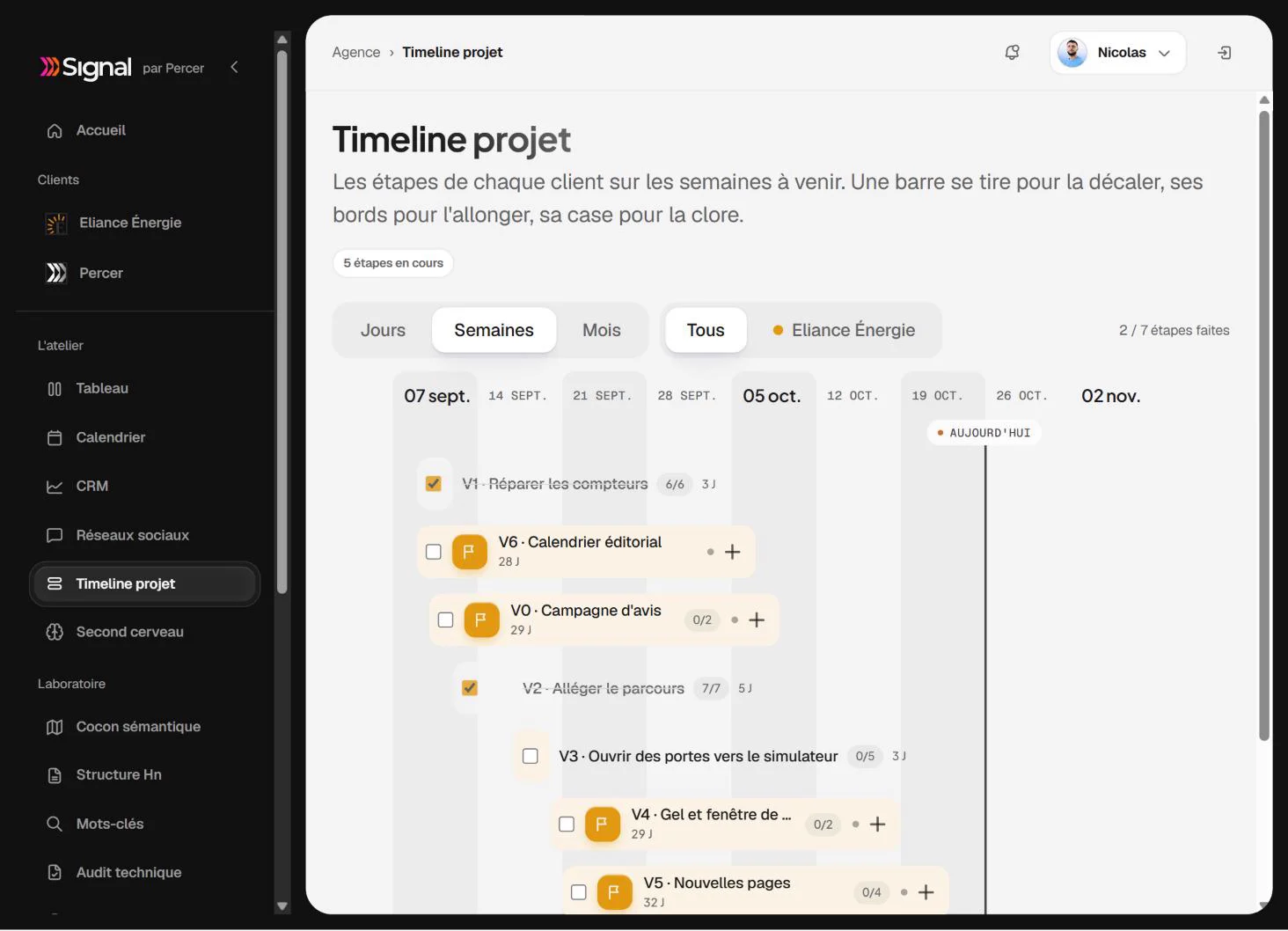Open the Cocon sémantique map icon

pos(55,727)
